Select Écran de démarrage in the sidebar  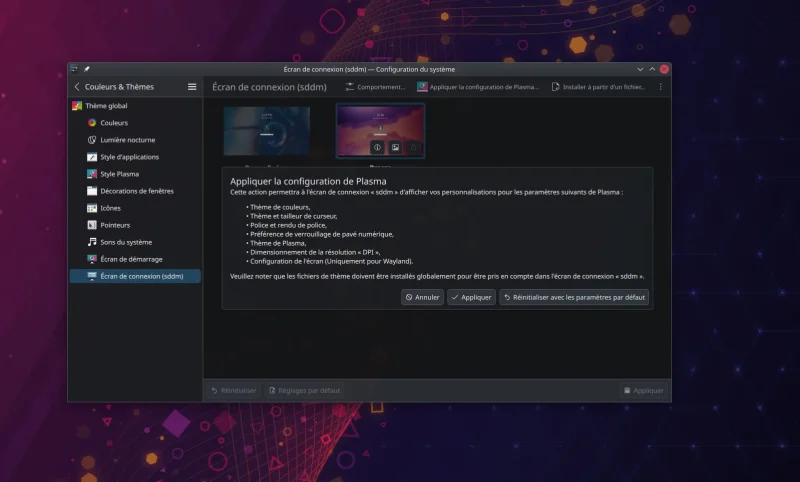pos(135,259)
